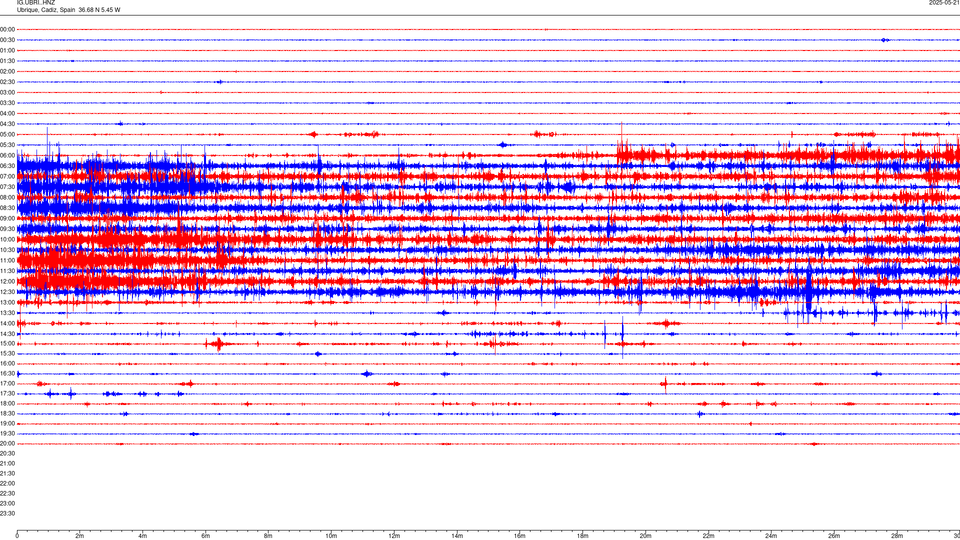The height and width of the screenshot is (540, 960).
Task: Click the '22:30' row label
Action: 7,493
